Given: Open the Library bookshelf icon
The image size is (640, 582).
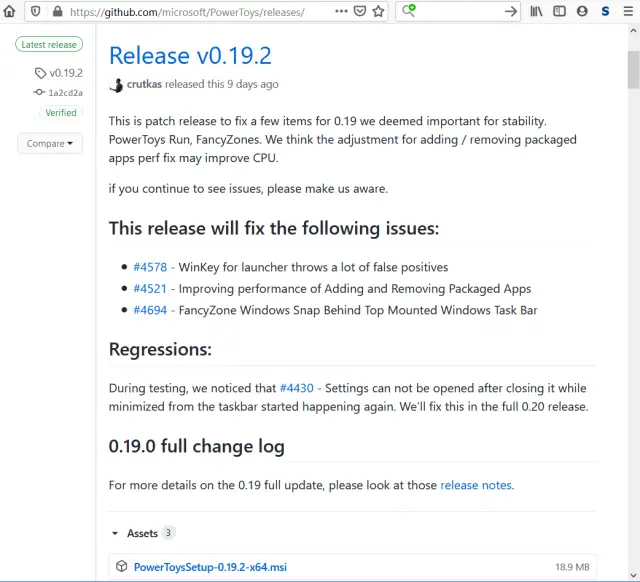Looking at the screenshot, I should coord(536,11).
